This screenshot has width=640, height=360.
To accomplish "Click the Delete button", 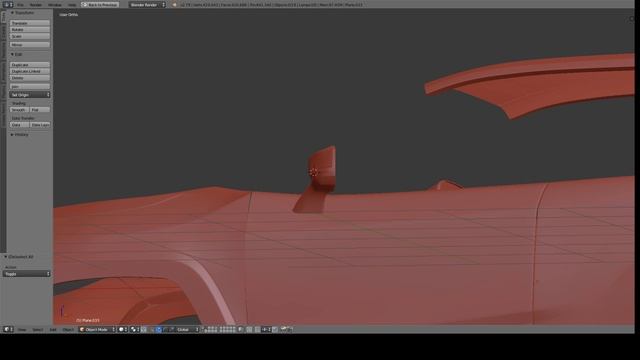I will coord(30,78).
